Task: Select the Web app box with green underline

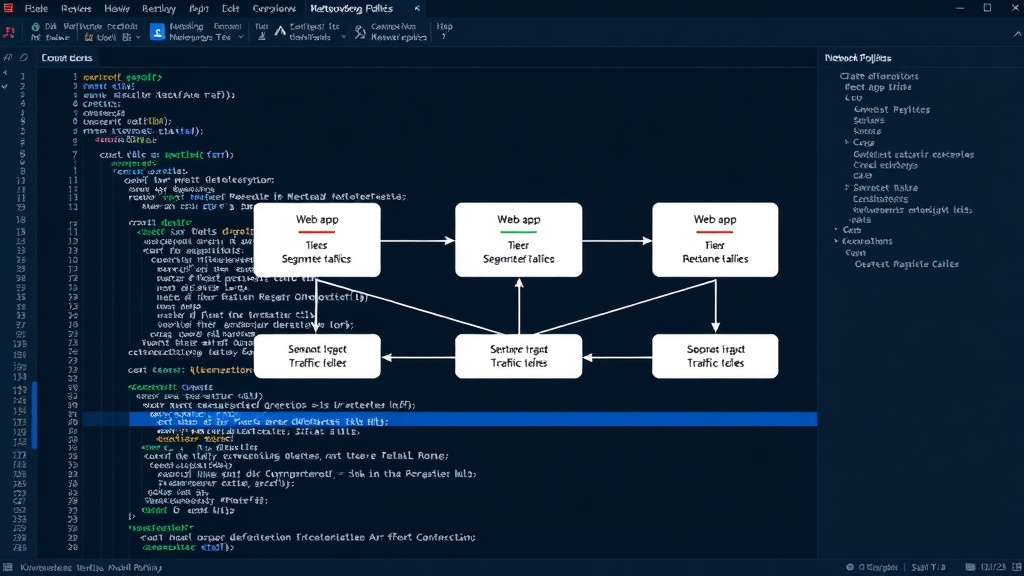Action: pos(519,239)
